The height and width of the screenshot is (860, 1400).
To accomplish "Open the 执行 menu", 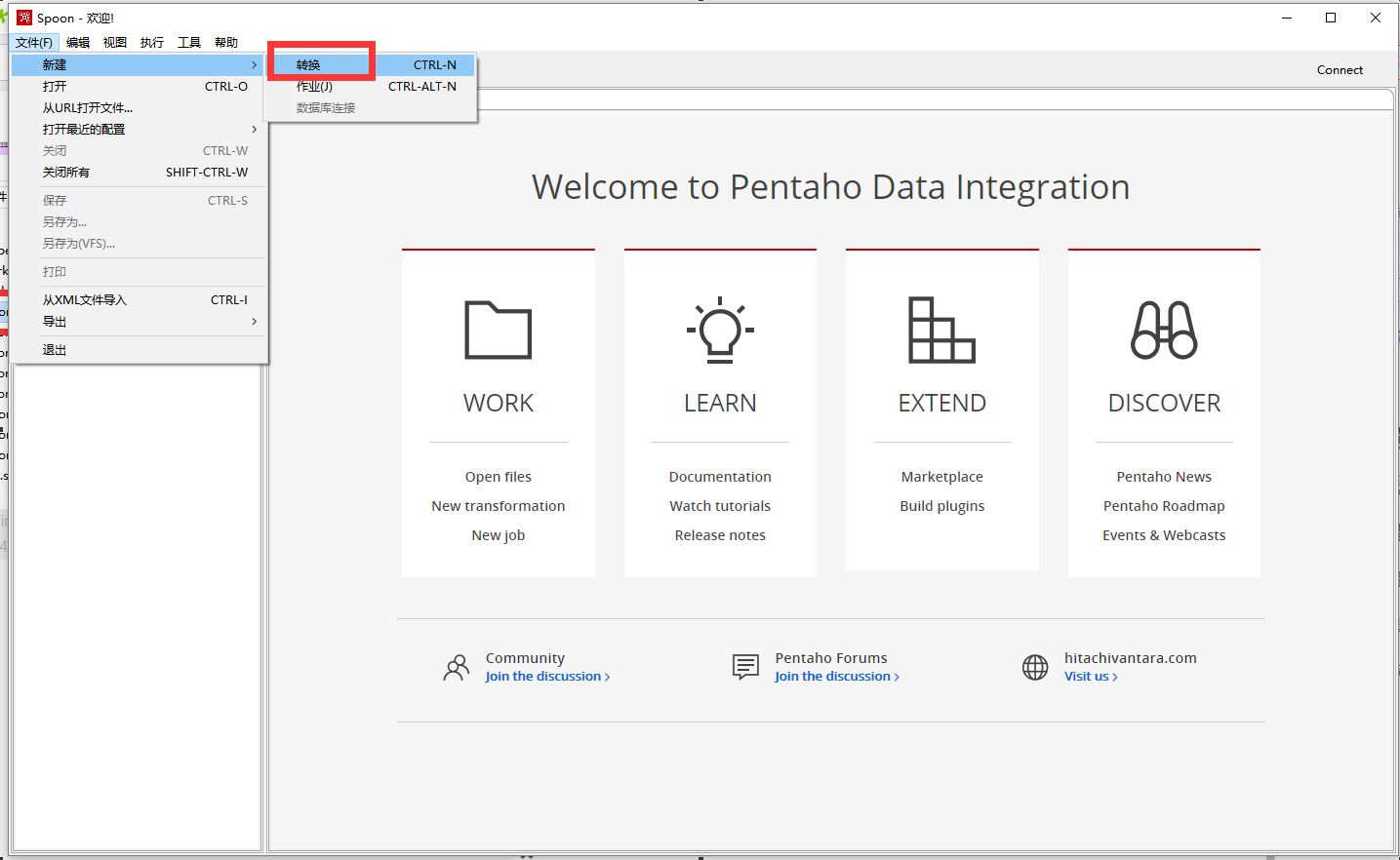I will click(x=152, y=42).
